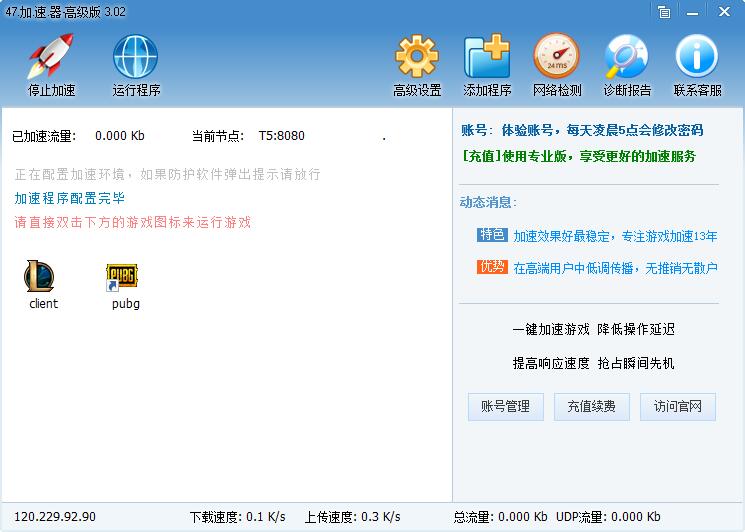
Task: Close the 47加速器 window
Action: [x=724, y=11]
